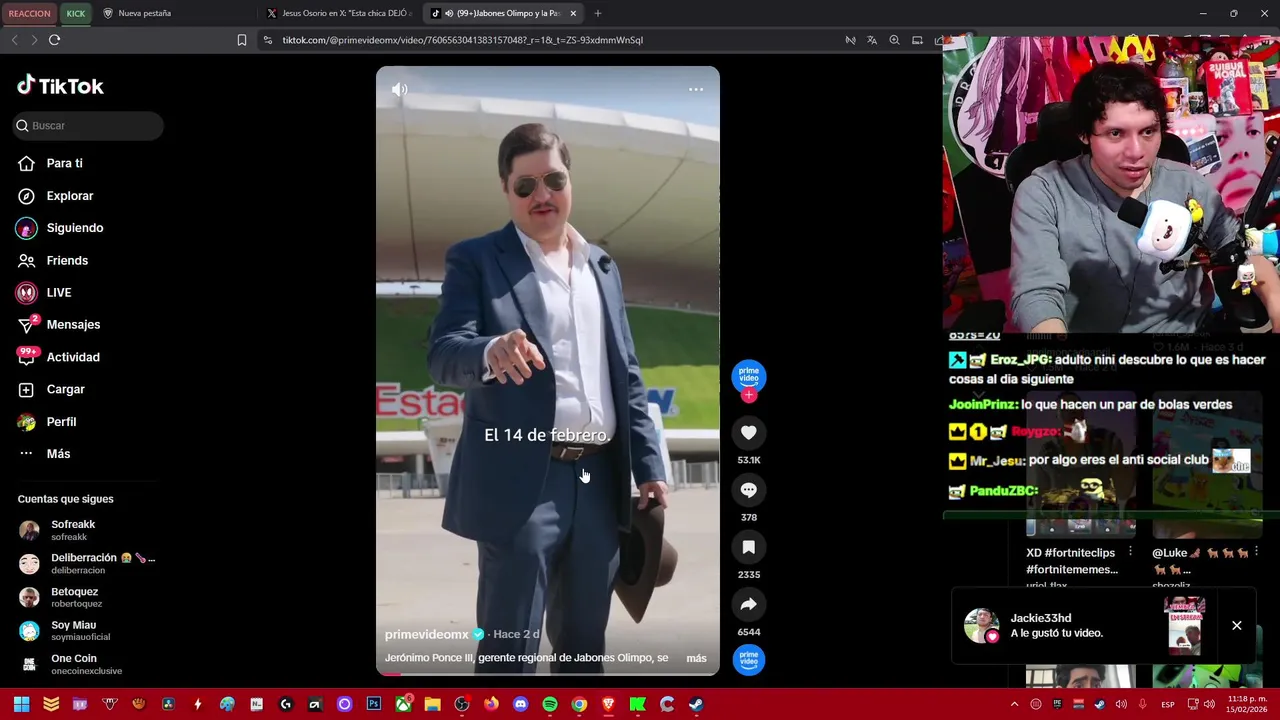This screenshot has height=720, width=1280.
Task: Open Google Chrome from the taskbar
Action: (579, 704)
